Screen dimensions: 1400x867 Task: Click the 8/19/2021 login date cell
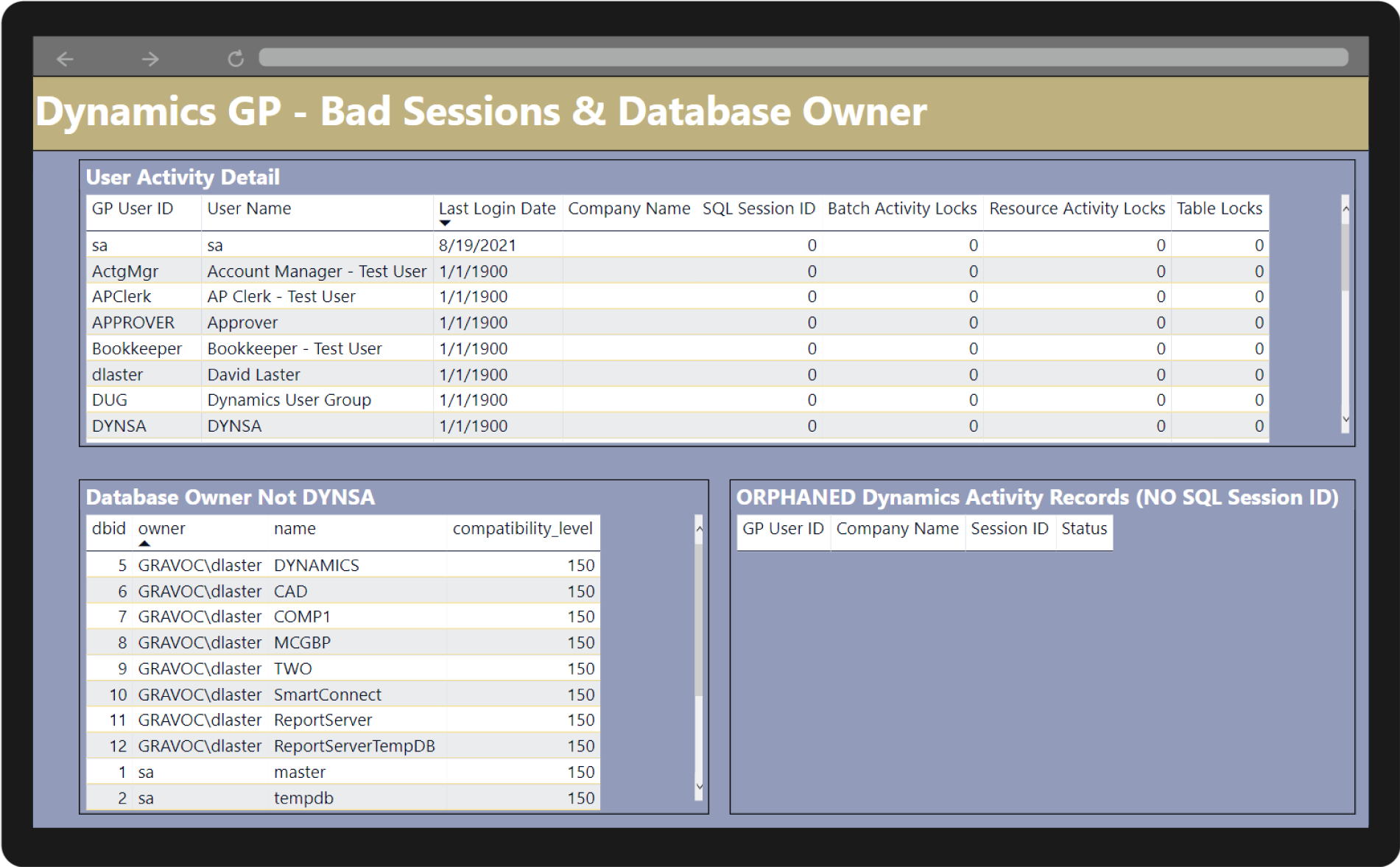tap(478, 245)
